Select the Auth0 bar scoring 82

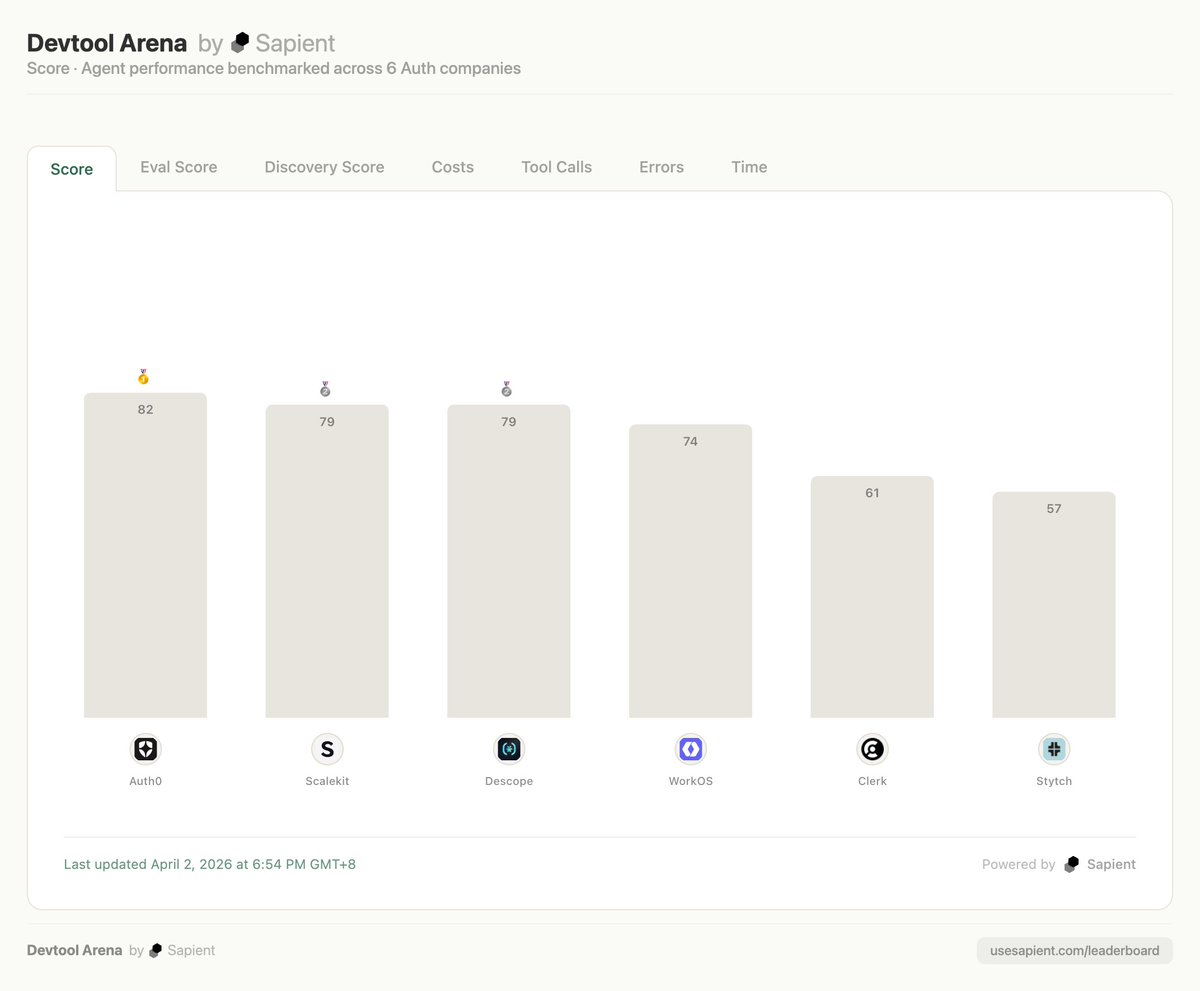click(145, 555)
